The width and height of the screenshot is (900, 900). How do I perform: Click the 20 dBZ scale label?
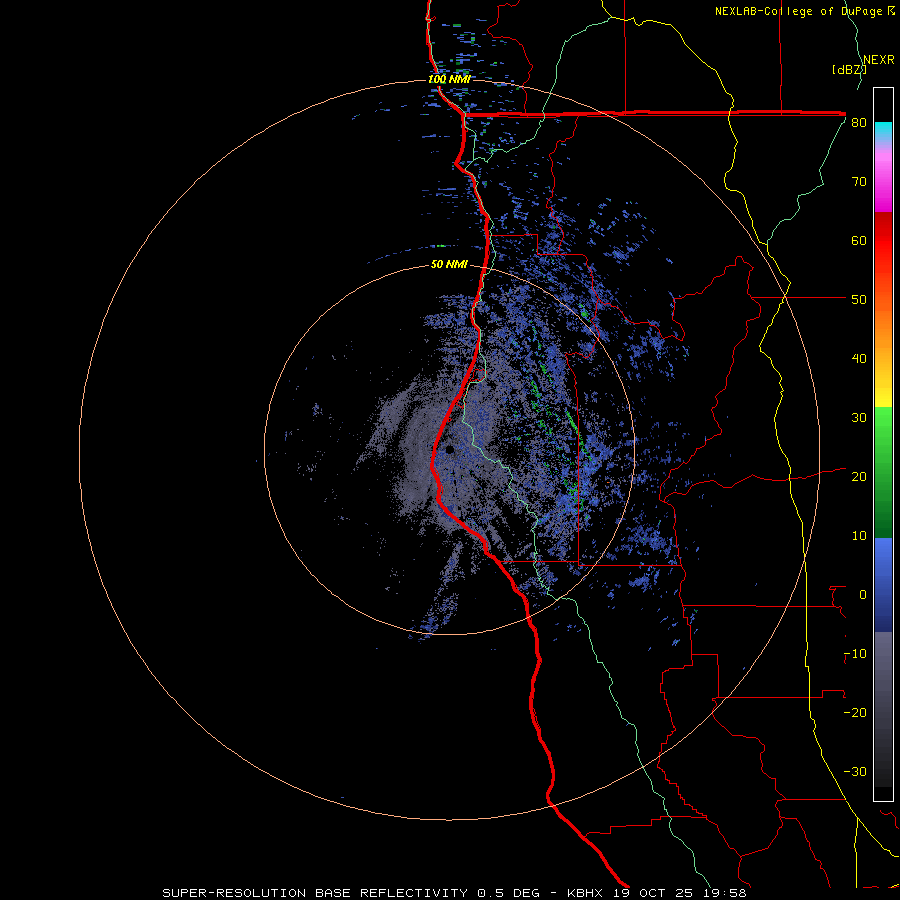point(859,477)
